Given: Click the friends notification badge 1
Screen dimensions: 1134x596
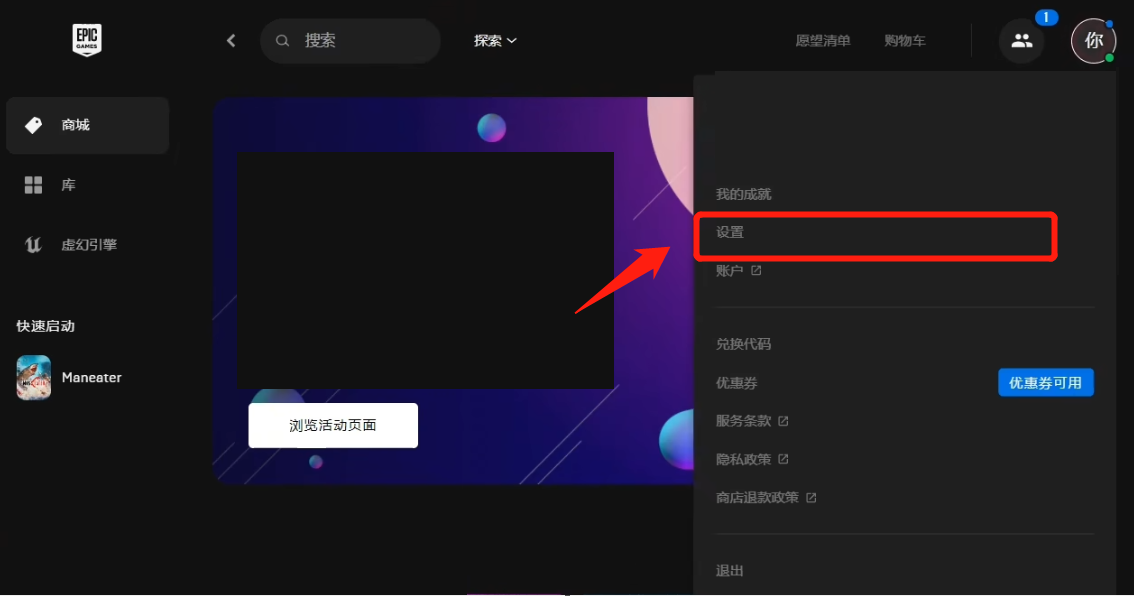Looking at the screenshot, I should coord(1046,17).
